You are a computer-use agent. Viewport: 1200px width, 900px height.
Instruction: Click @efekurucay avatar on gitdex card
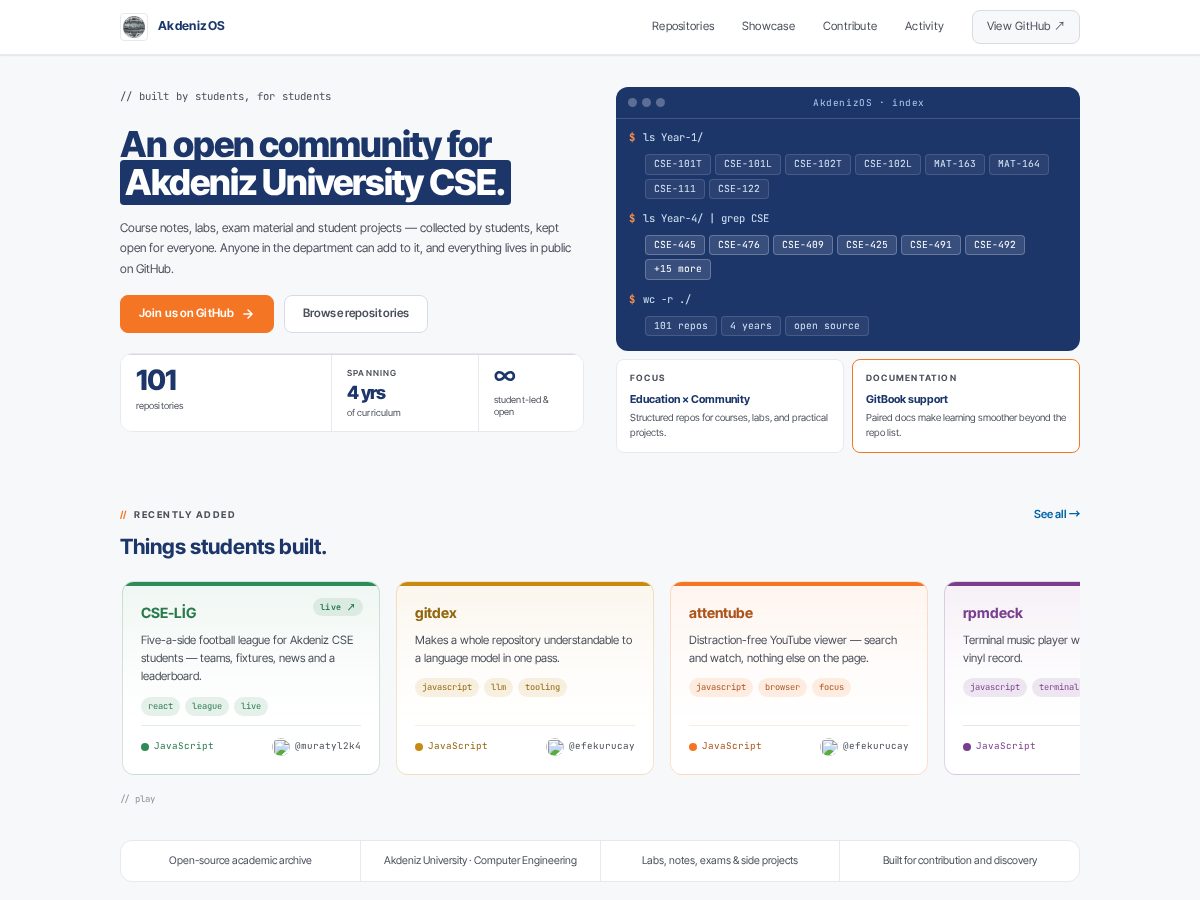[x=555, y=747]
